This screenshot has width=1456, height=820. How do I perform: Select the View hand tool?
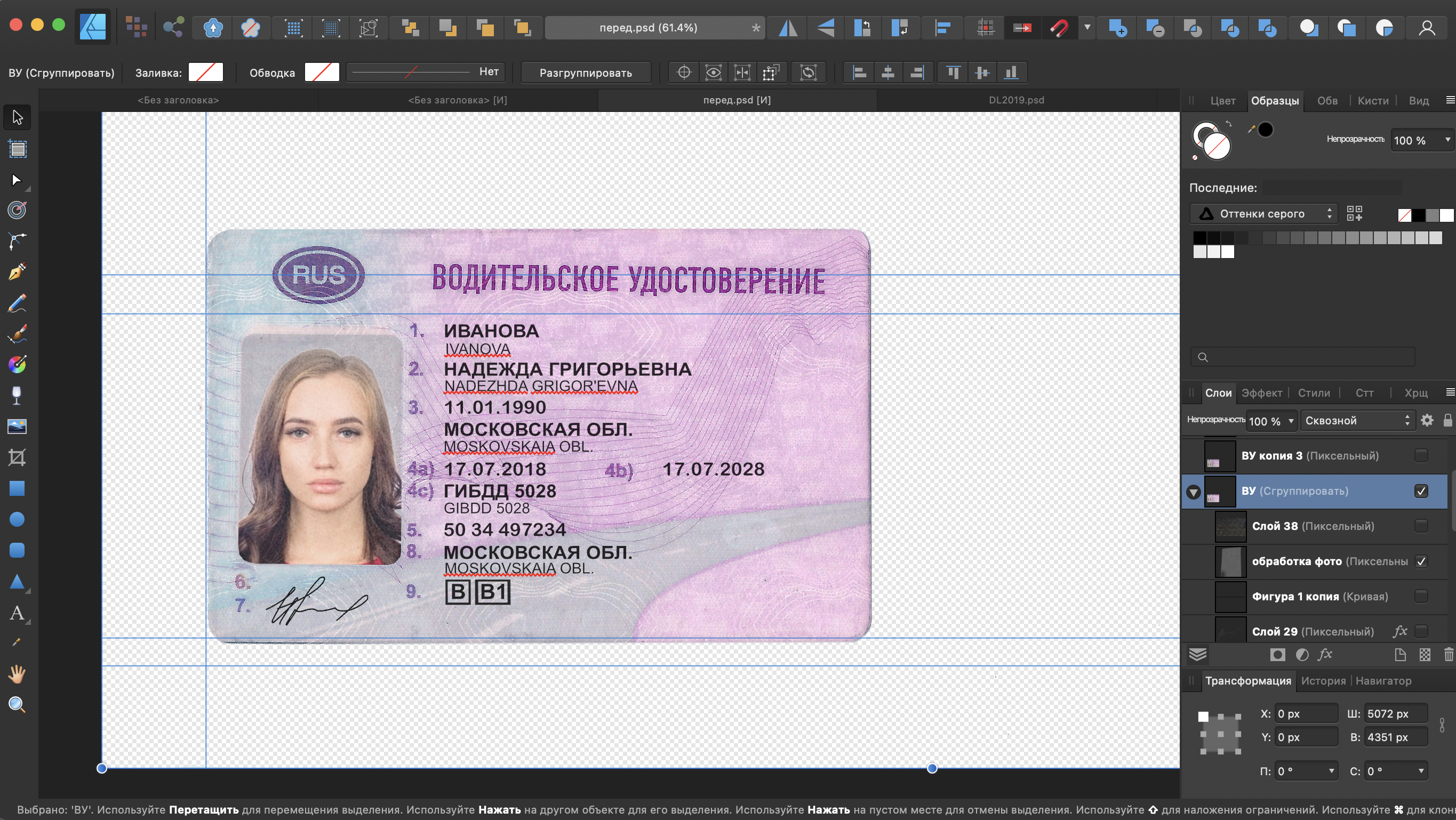pyautogui.click(x=17, y=673)
